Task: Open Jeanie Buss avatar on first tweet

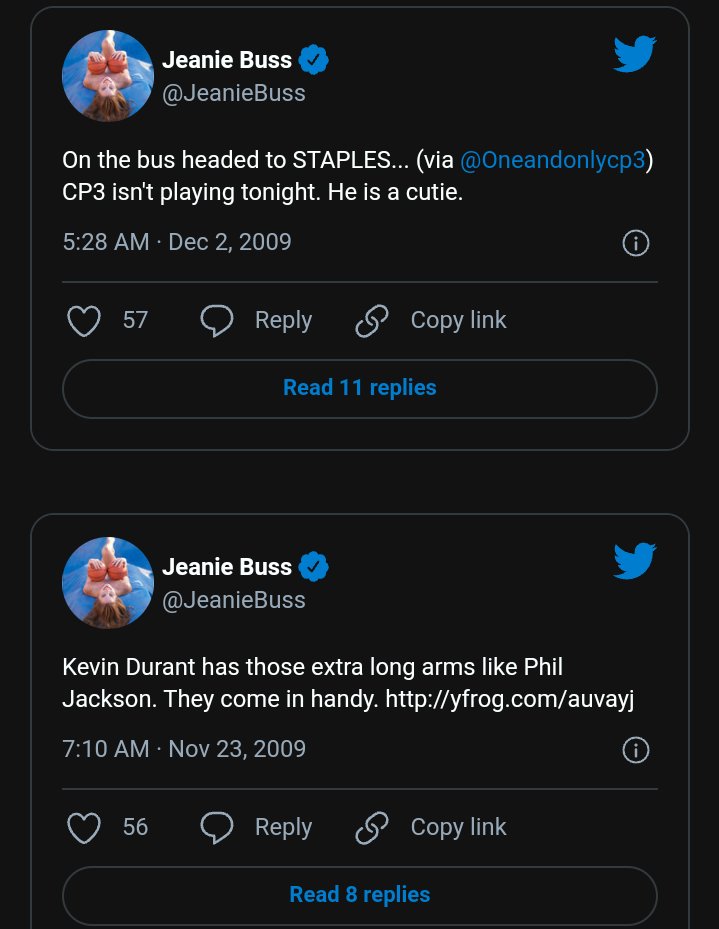Action: [108, 76]
